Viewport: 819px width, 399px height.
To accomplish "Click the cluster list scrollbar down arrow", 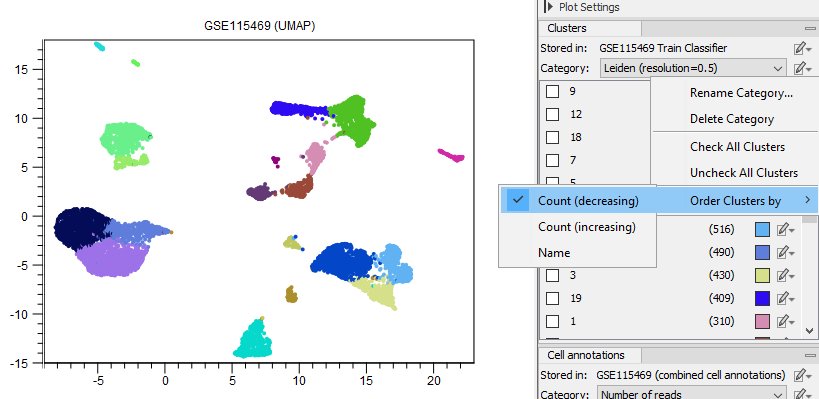I will point(810,331).
